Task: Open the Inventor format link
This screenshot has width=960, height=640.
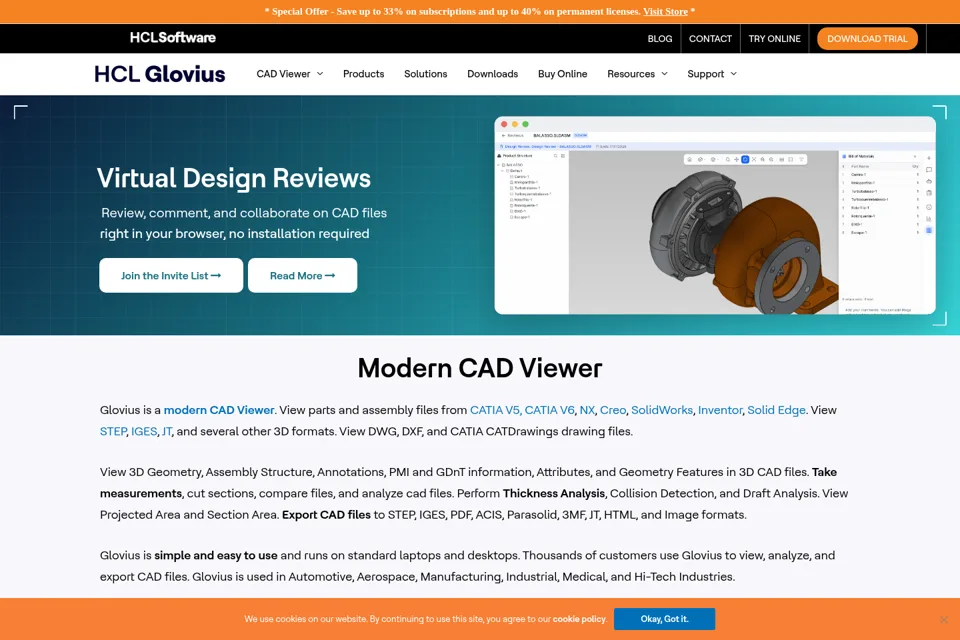Action: click(x=720, y=410)
